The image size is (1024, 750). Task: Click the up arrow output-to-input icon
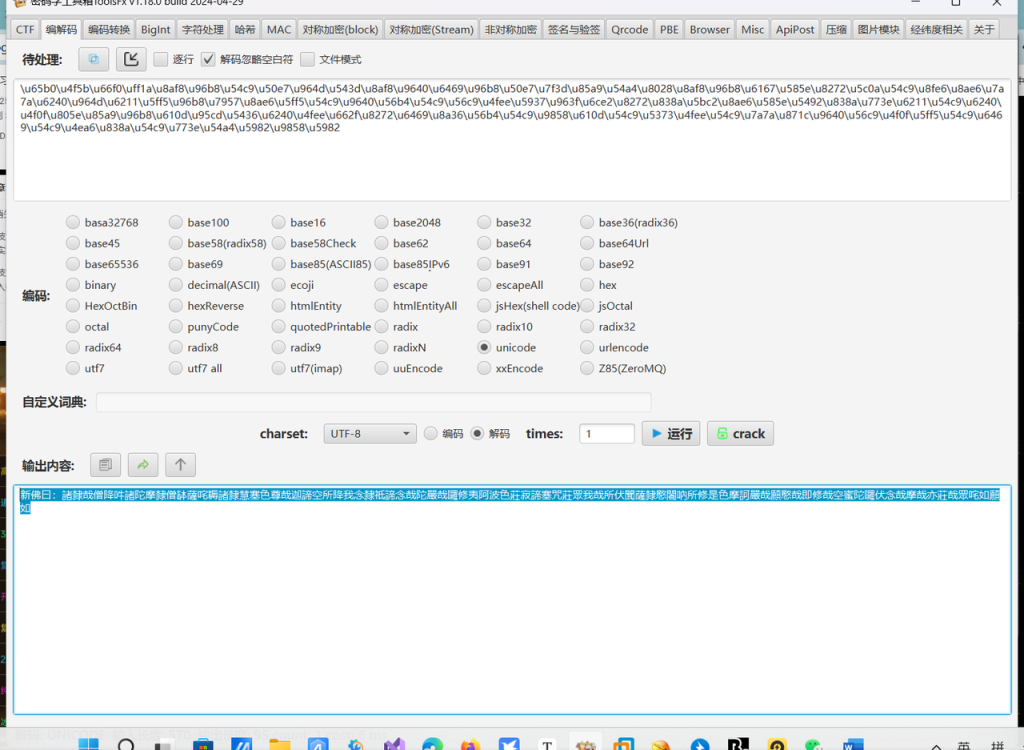tap(180, 465)
